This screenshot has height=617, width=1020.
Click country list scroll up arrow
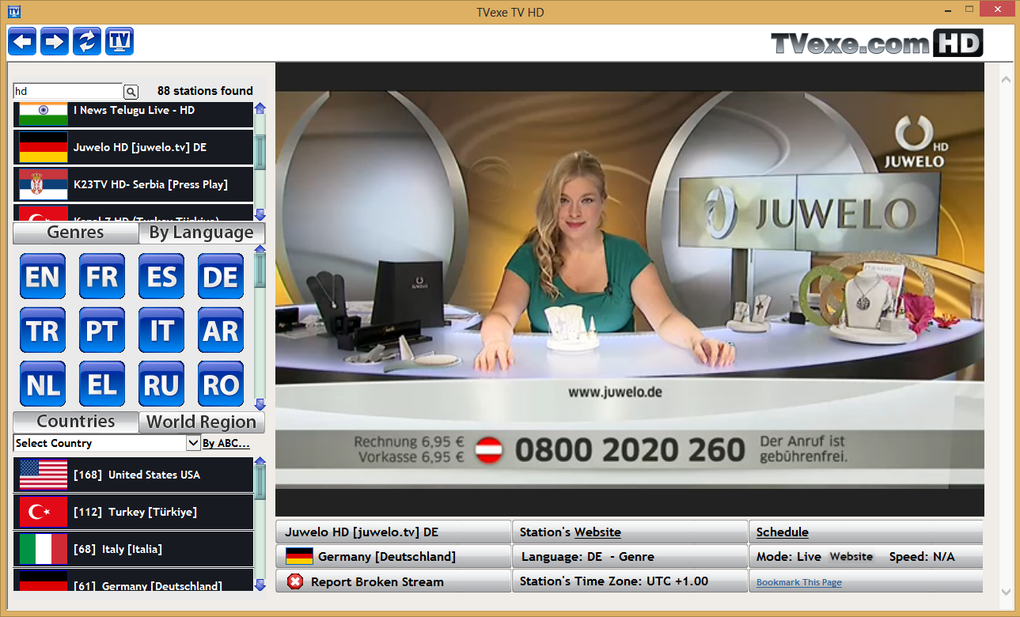tap(260, 461)
